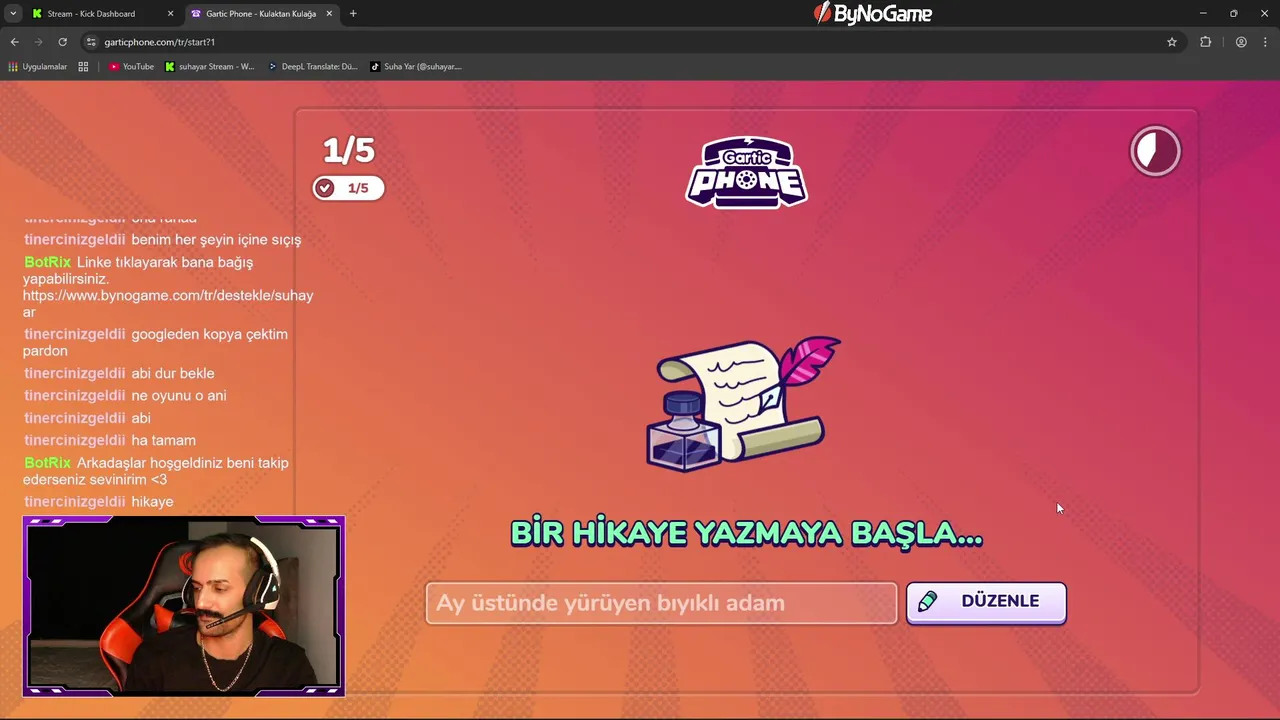This screenshot has height=720, width=1280.
Task: Open Uygulamalar apps bookmark
Action: pyautogui.click(x=37, y=67)
